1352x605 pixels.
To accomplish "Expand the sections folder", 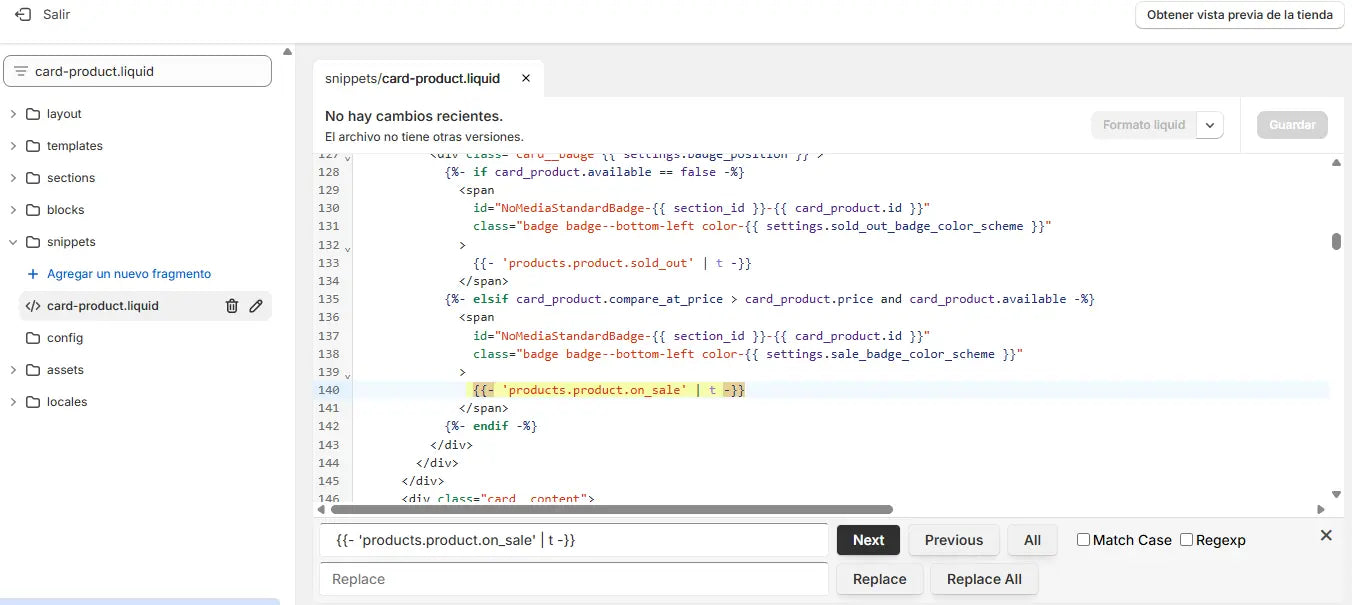I will (x=13, y=178).
